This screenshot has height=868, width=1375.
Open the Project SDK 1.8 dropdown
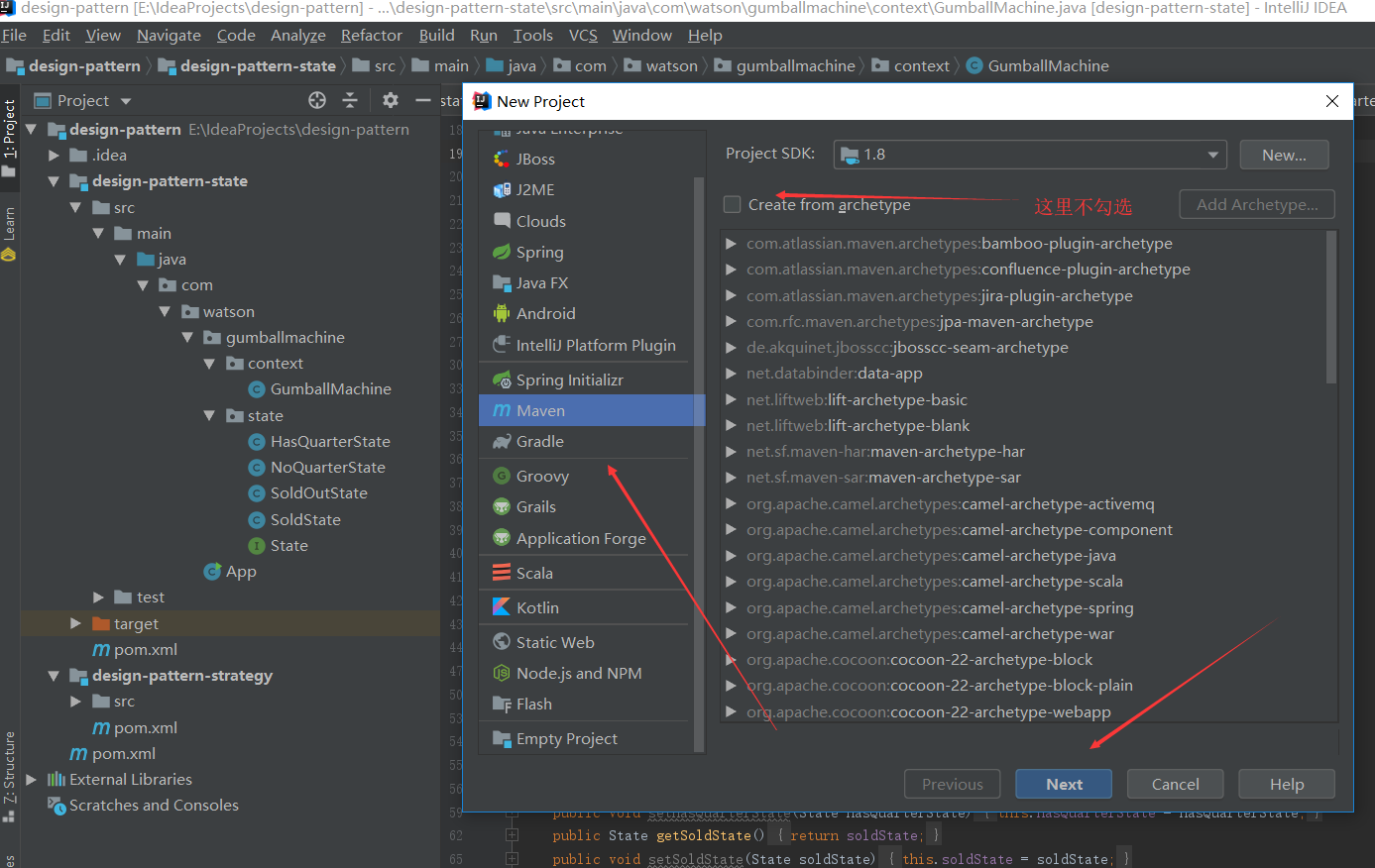point(1030,155)
